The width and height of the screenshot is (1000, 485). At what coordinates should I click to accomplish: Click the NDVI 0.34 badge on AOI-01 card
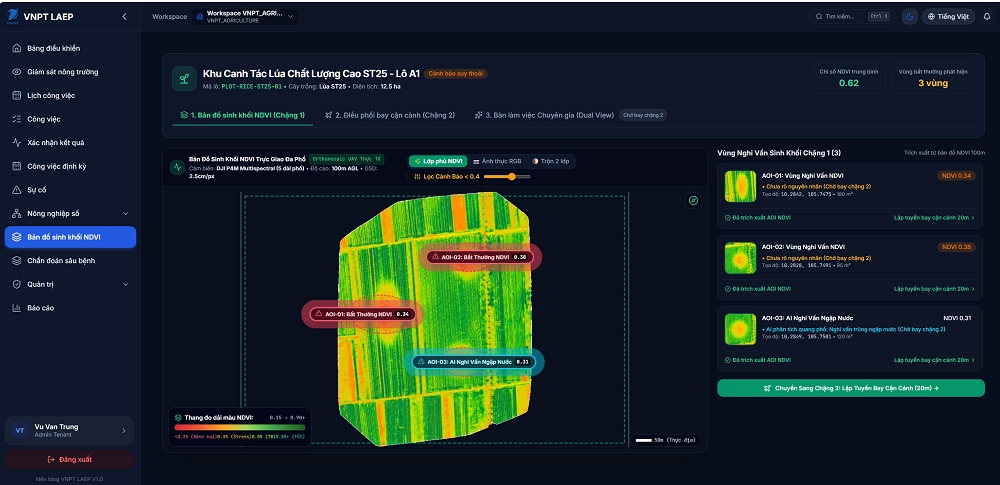coord(957,175)
